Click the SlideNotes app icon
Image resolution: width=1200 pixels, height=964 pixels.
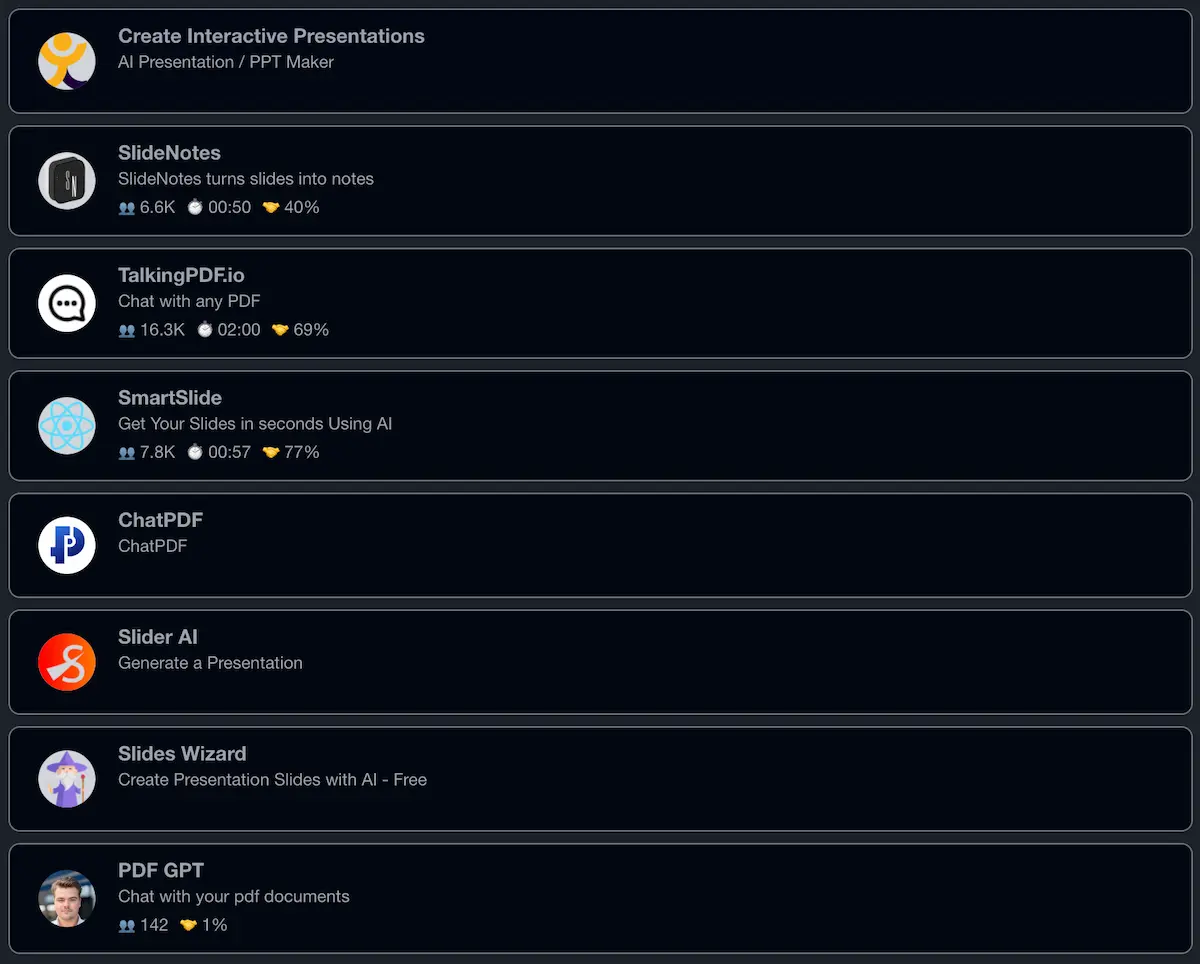(67, 181)
